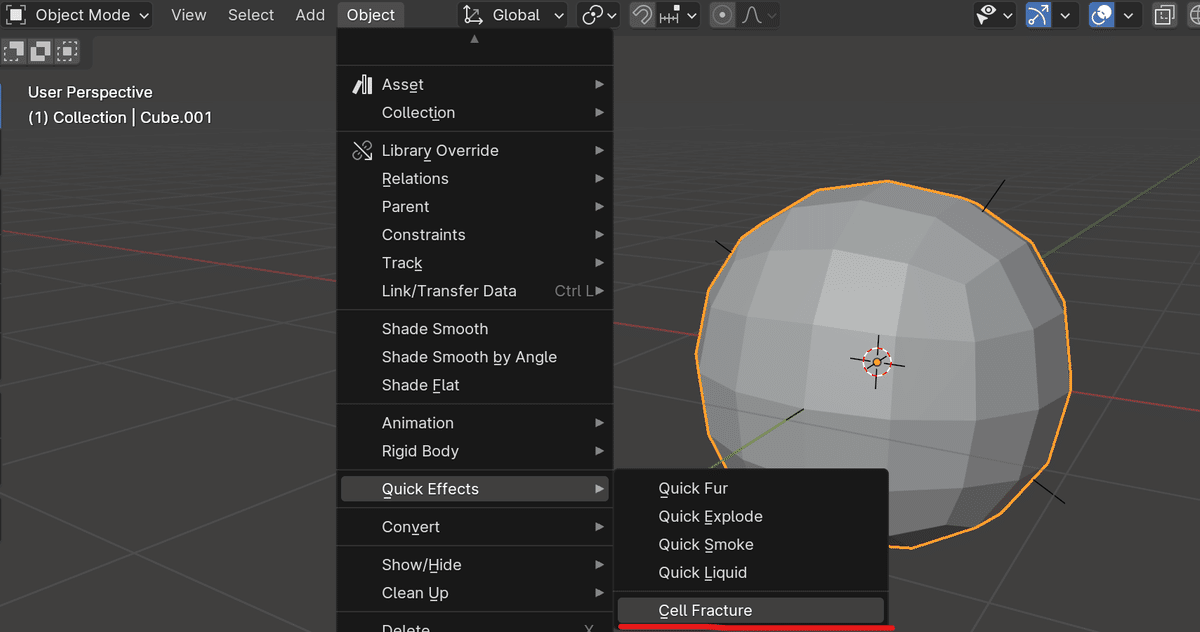Toggle the viewport gizmos button
Image resolution: width=1200 pixels, height=632 pixels.
click(1038, 15)
